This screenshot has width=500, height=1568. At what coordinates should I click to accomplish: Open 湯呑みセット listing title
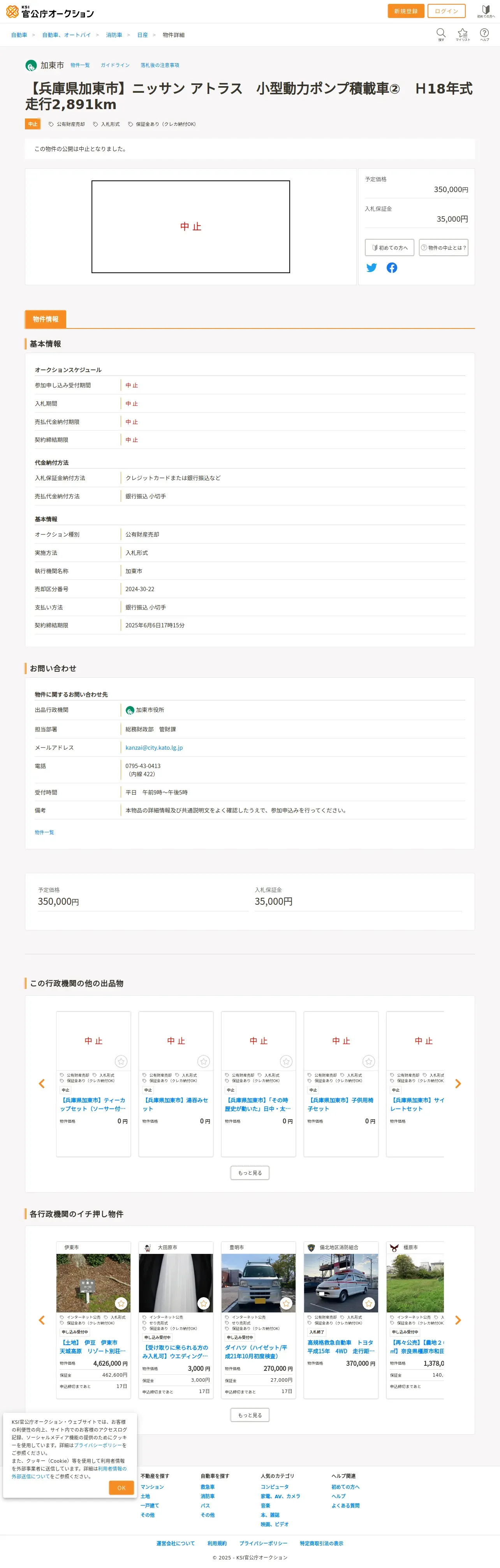click(x=175, y=1104)
